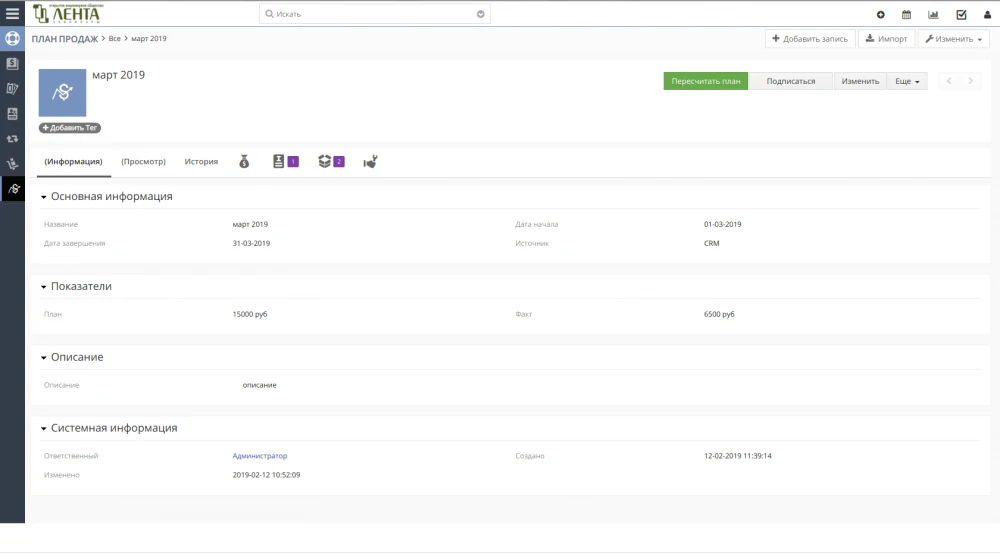Click the quick-create plus icon in header
The height and width of the screenshot is (553, 1000).
coord(880,14)
